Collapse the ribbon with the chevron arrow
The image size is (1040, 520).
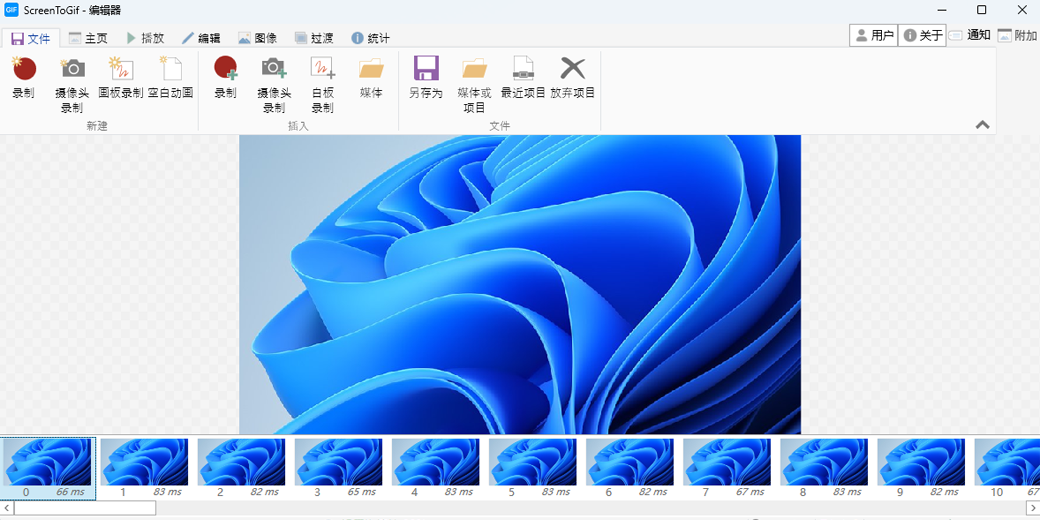982,125
